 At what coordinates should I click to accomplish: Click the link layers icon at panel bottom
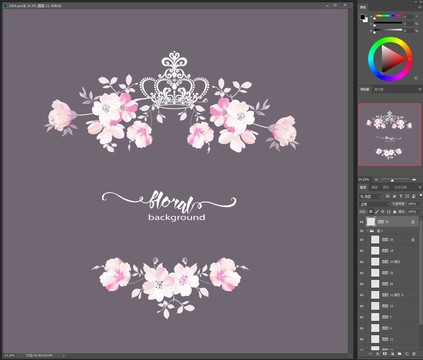[370, 354]
